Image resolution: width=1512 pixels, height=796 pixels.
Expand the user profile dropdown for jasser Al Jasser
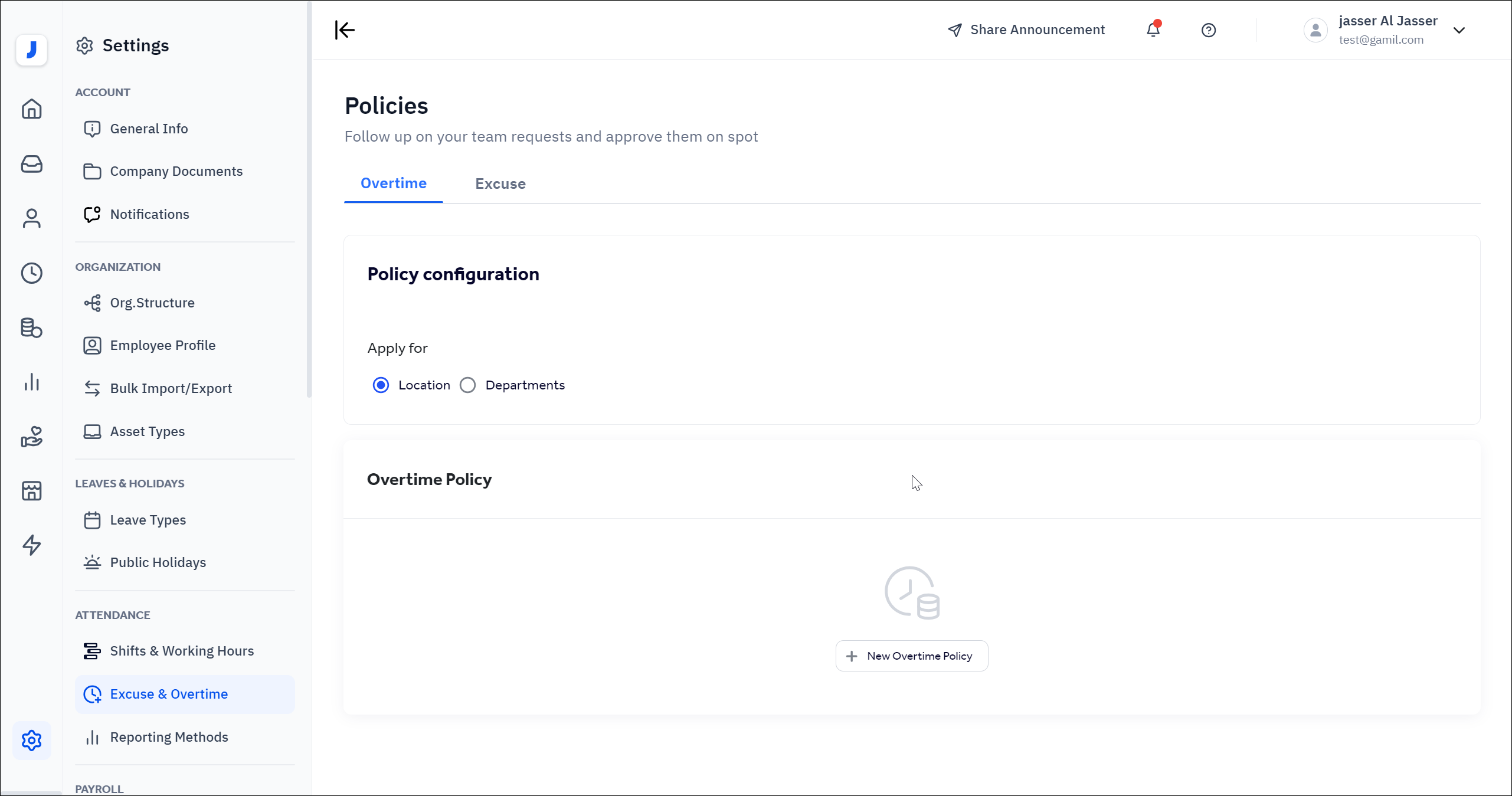tap(1459, 30)
